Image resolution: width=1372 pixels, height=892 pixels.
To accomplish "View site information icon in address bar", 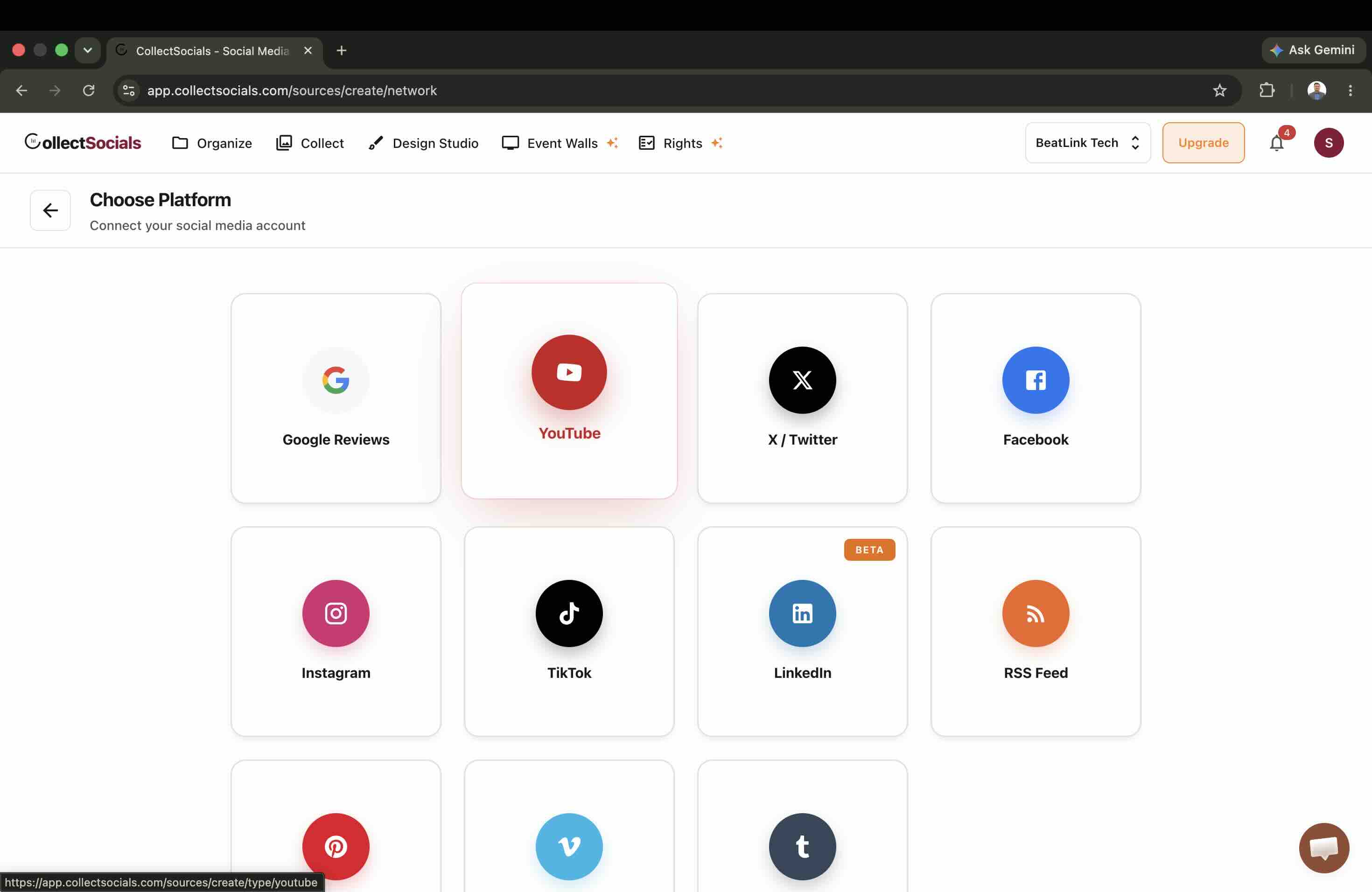I will [x=129, y=91].
